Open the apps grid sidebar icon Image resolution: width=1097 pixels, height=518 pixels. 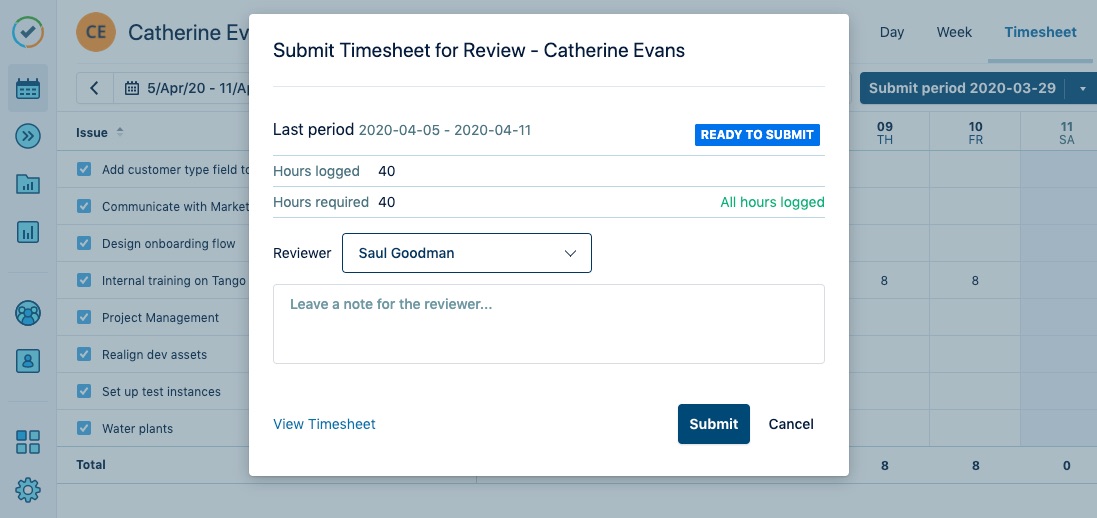pyautogui.click(x=28, y=442)
